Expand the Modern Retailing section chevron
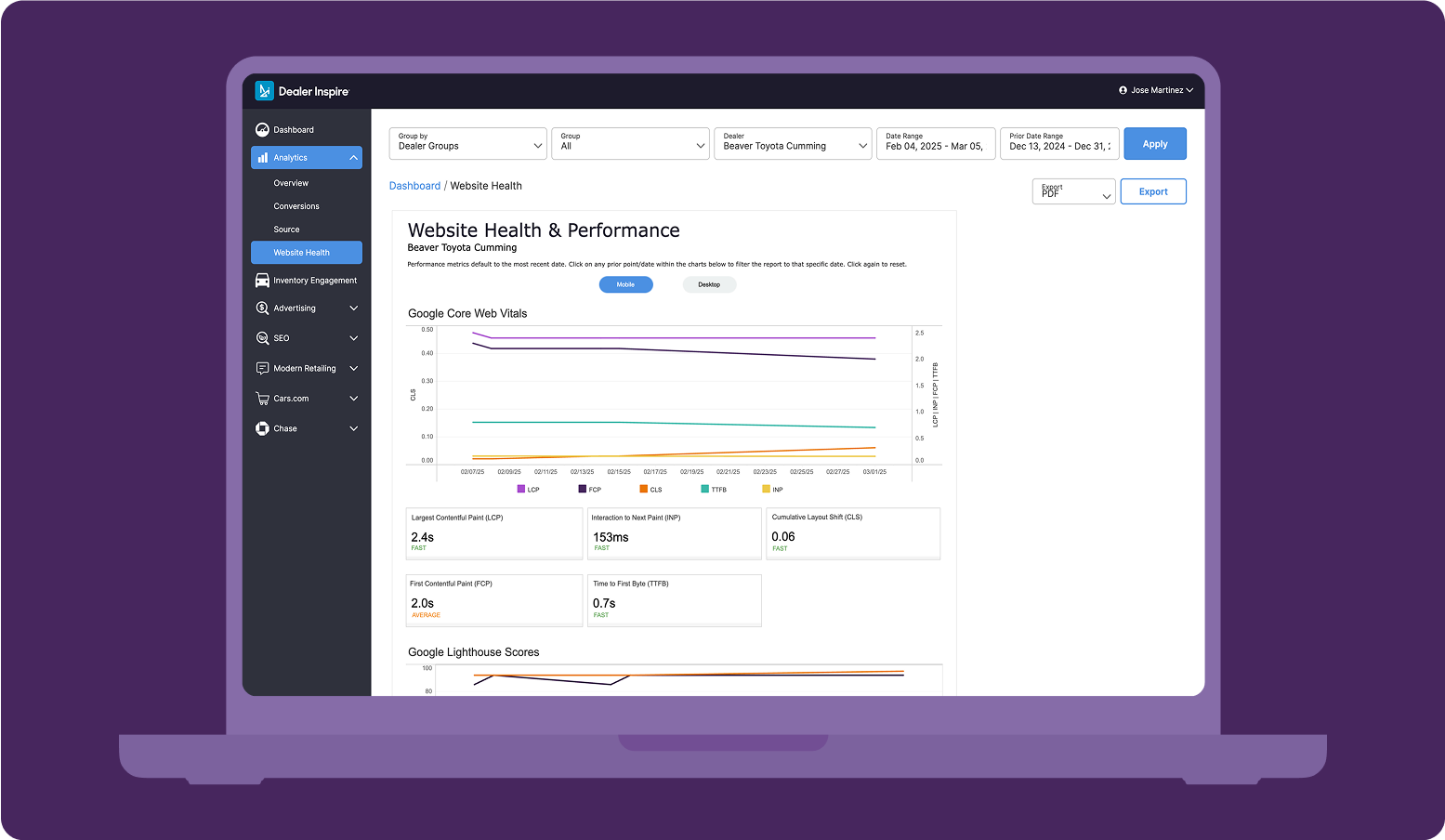 tap(353, 369)
